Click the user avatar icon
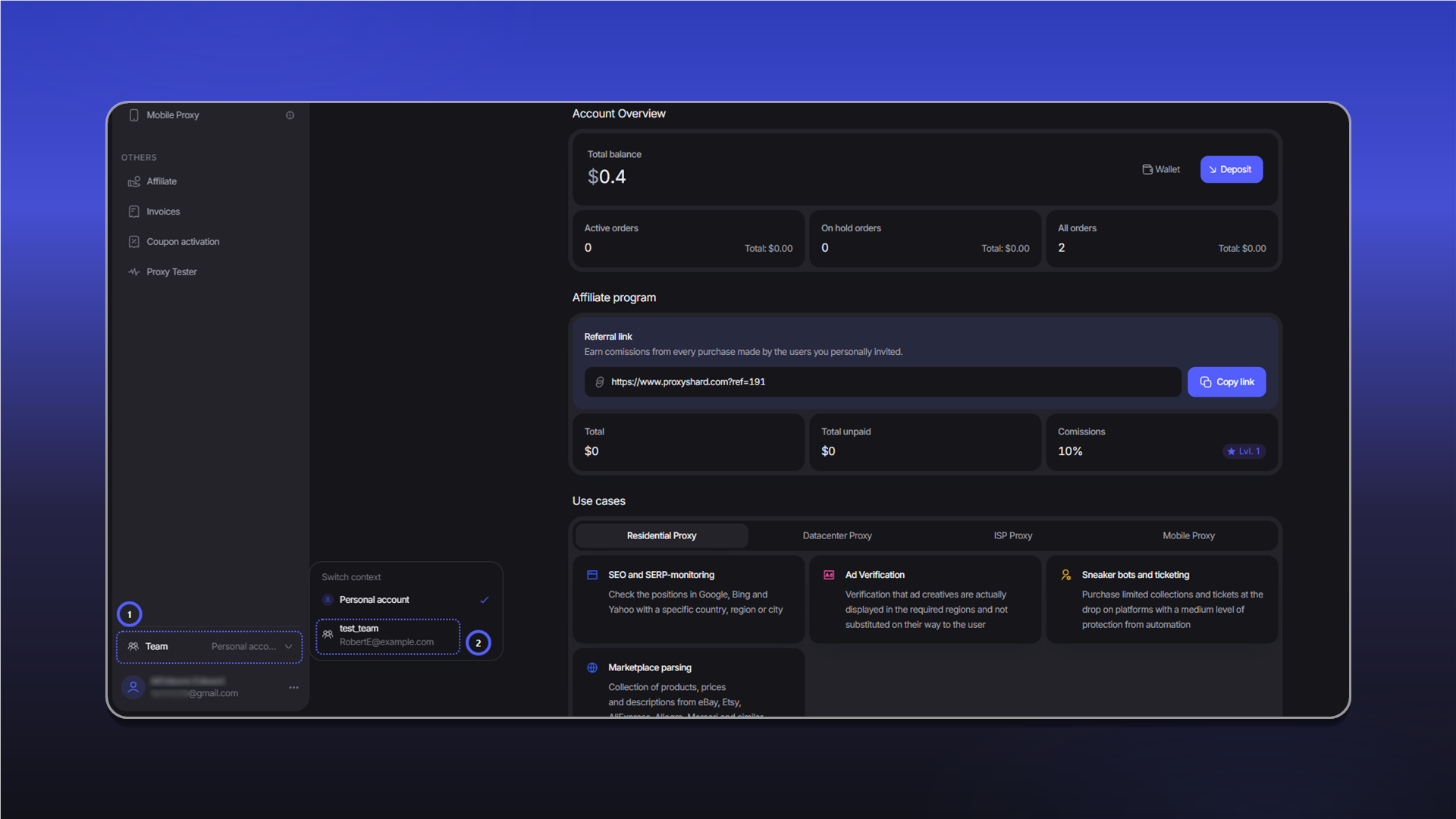The image size is (1456, 819). (133, 687)
